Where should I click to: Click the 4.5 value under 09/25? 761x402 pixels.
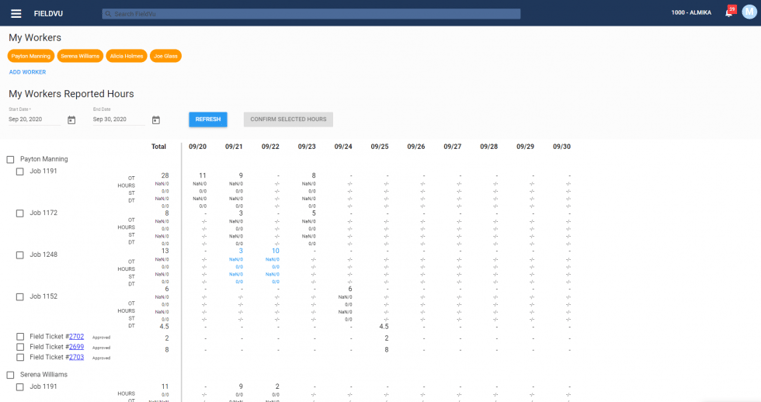[384, 326]
